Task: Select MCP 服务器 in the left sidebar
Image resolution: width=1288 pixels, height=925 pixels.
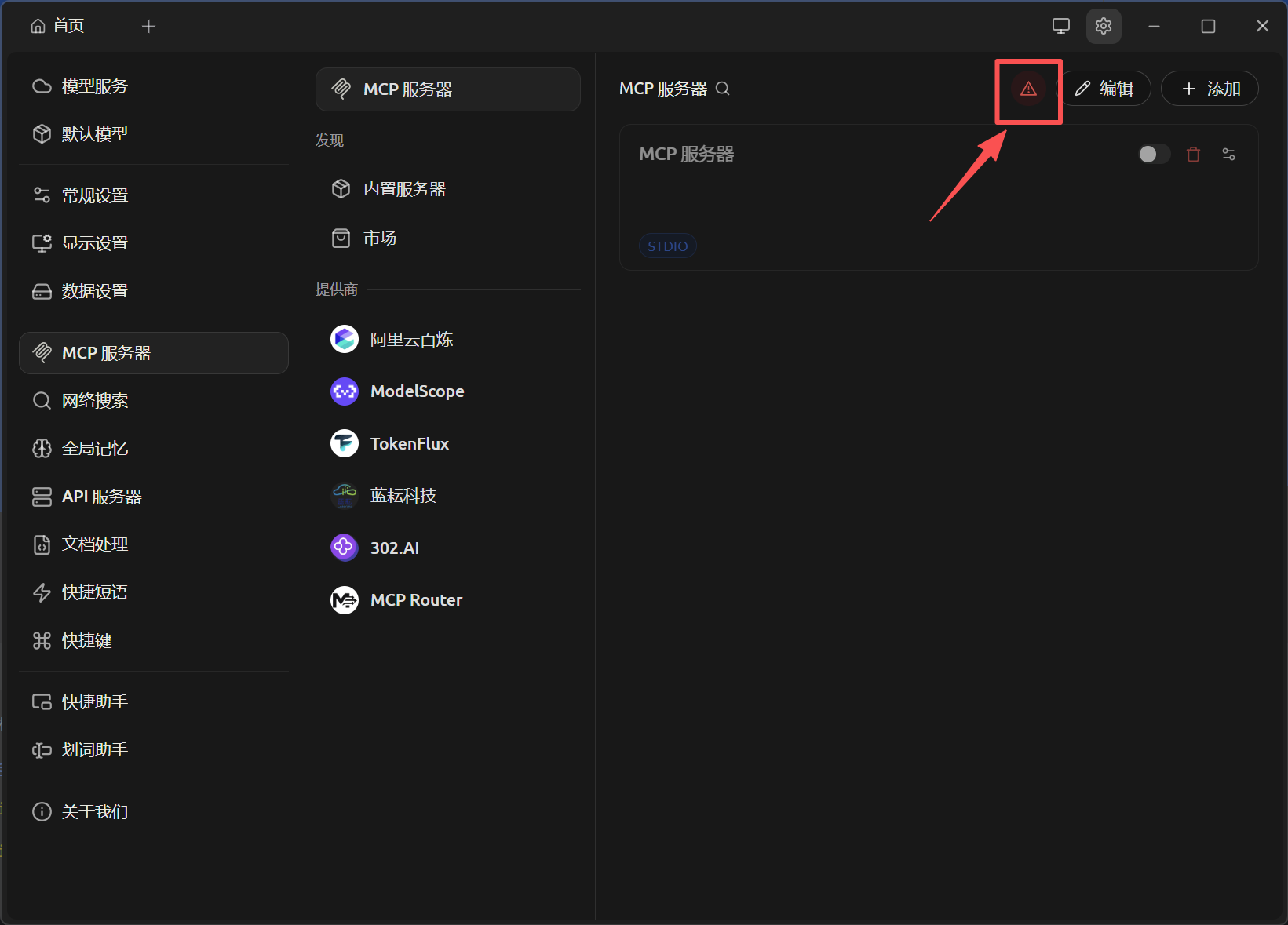Action: pos(154,353)
